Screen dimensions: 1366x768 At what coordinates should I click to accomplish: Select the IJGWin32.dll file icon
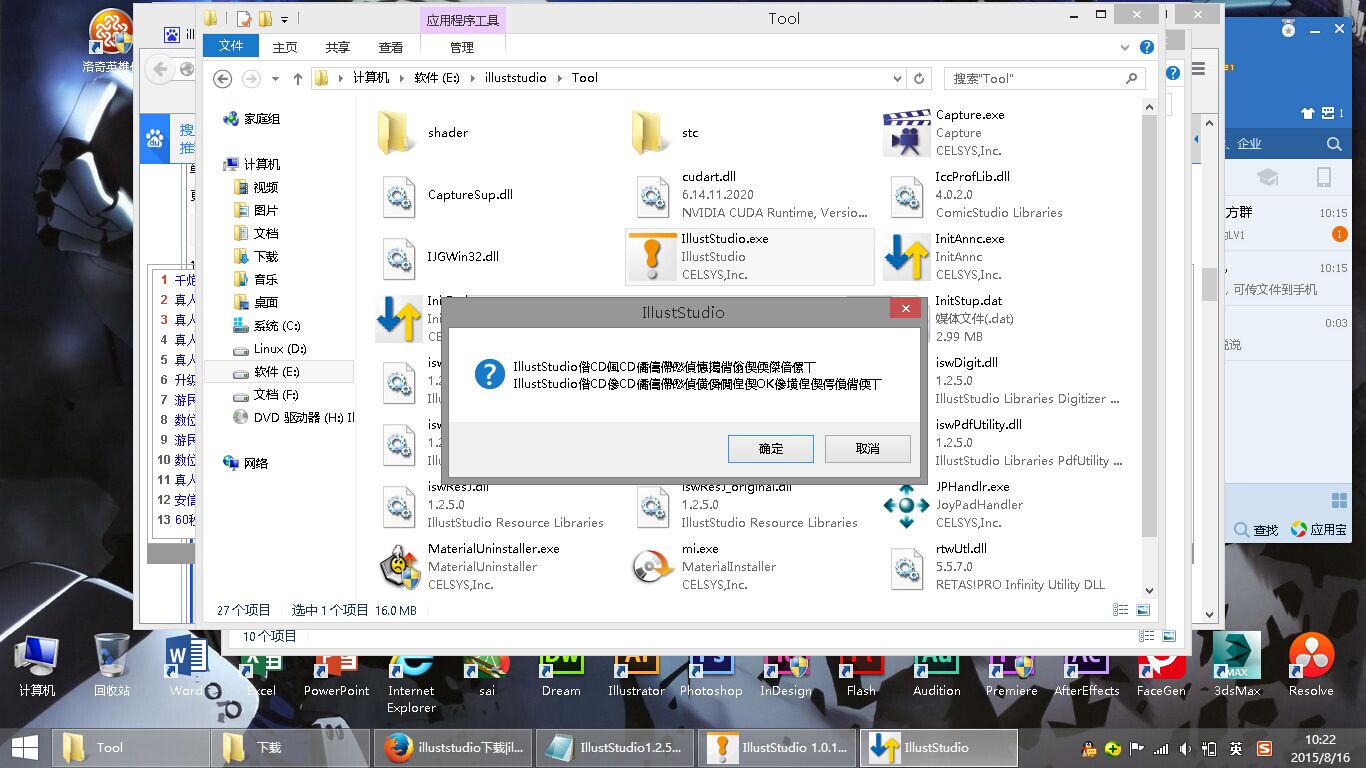(x=399, y=257)
